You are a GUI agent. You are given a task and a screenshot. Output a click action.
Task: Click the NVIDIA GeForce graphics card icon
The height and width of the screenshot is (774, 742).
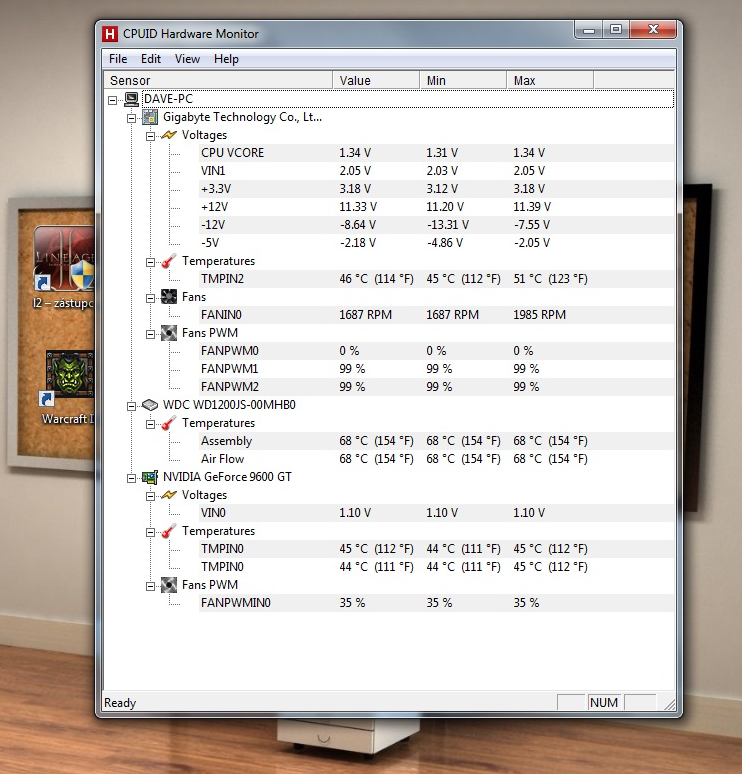coord(150,477)
